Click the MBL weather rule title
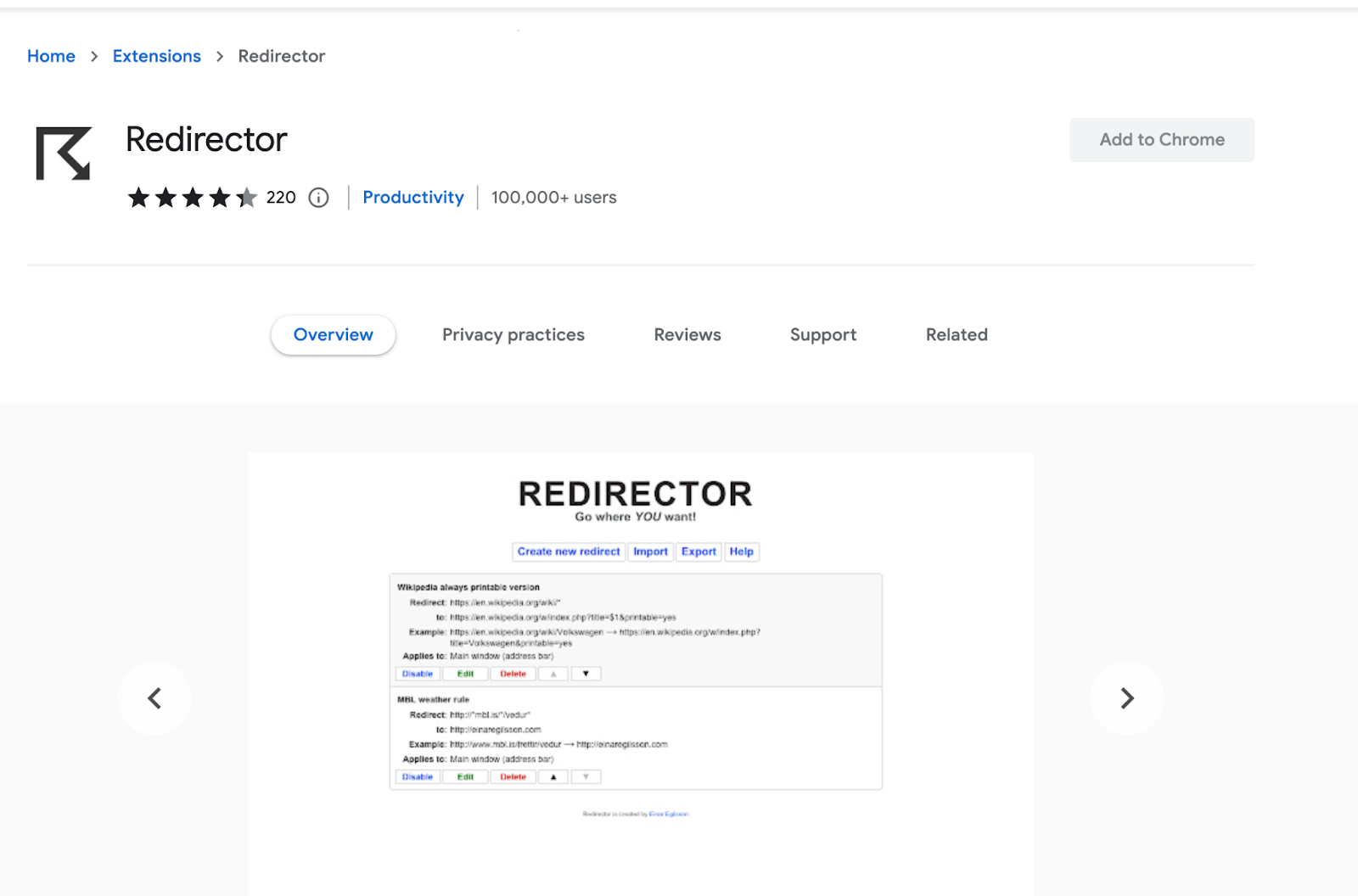This screenshot has width=1358, height=896. (433, 700)
